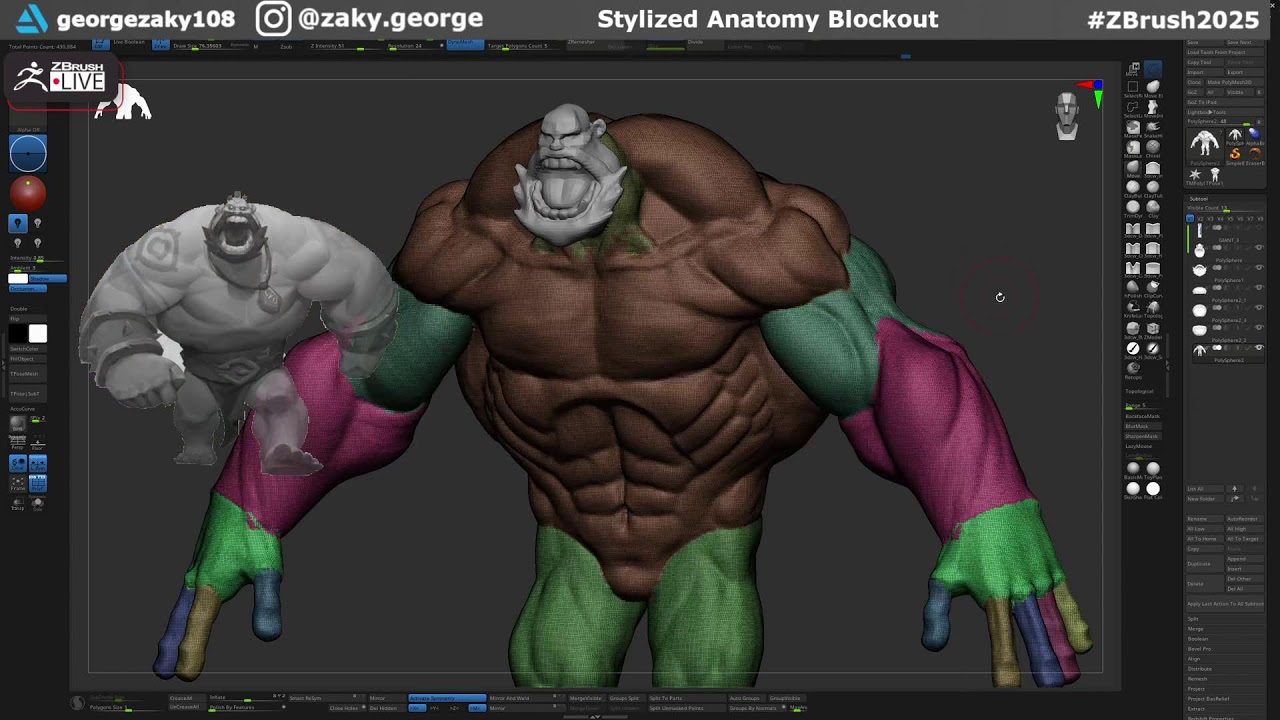This screenshot has height=720, width=1280.
Task: Toggle visibility eye of PolySphere subtool
Action: [x=1259, y=248]
